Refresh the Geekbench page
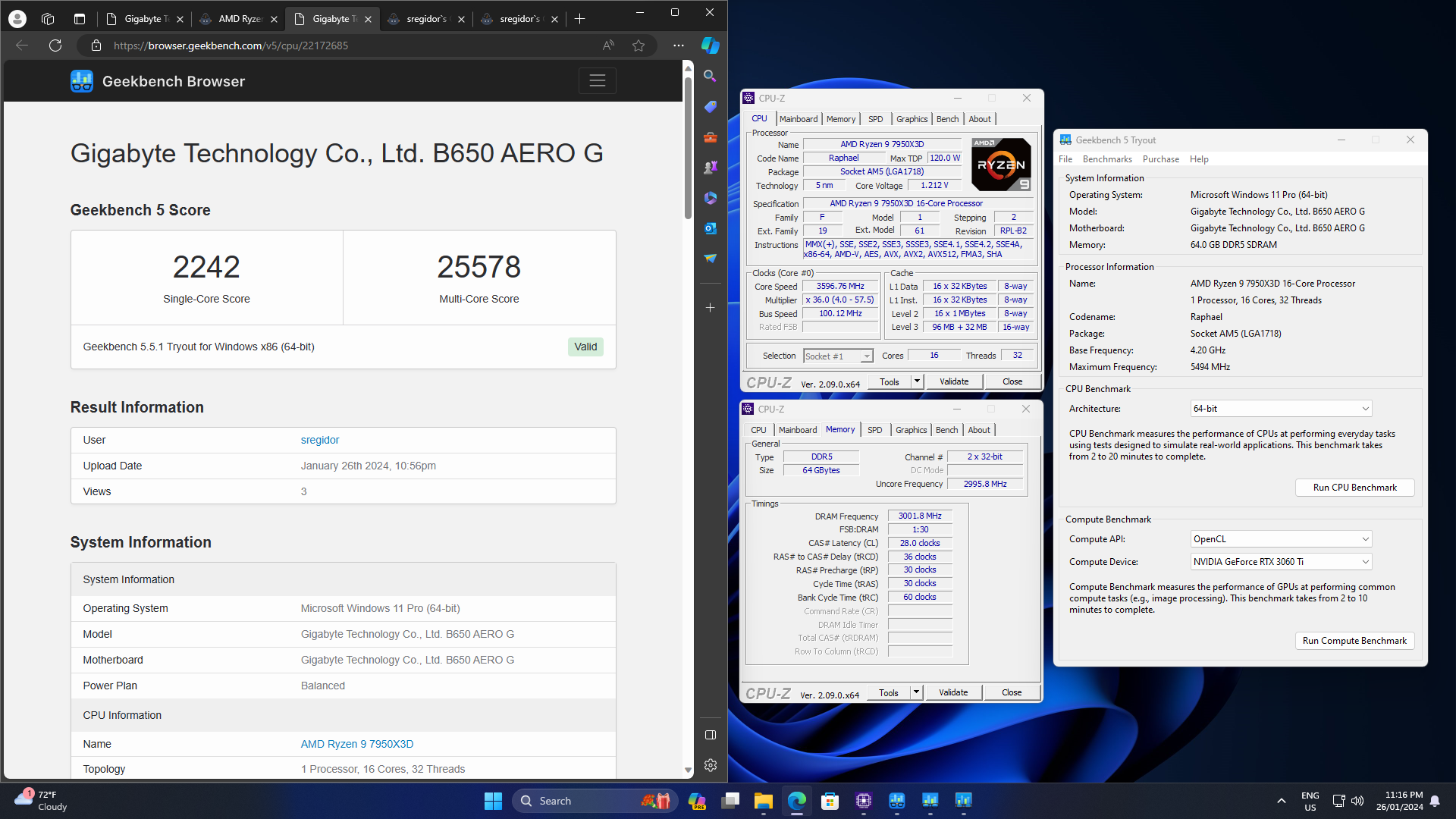1456x819 pixels. (x=55, y=45)
